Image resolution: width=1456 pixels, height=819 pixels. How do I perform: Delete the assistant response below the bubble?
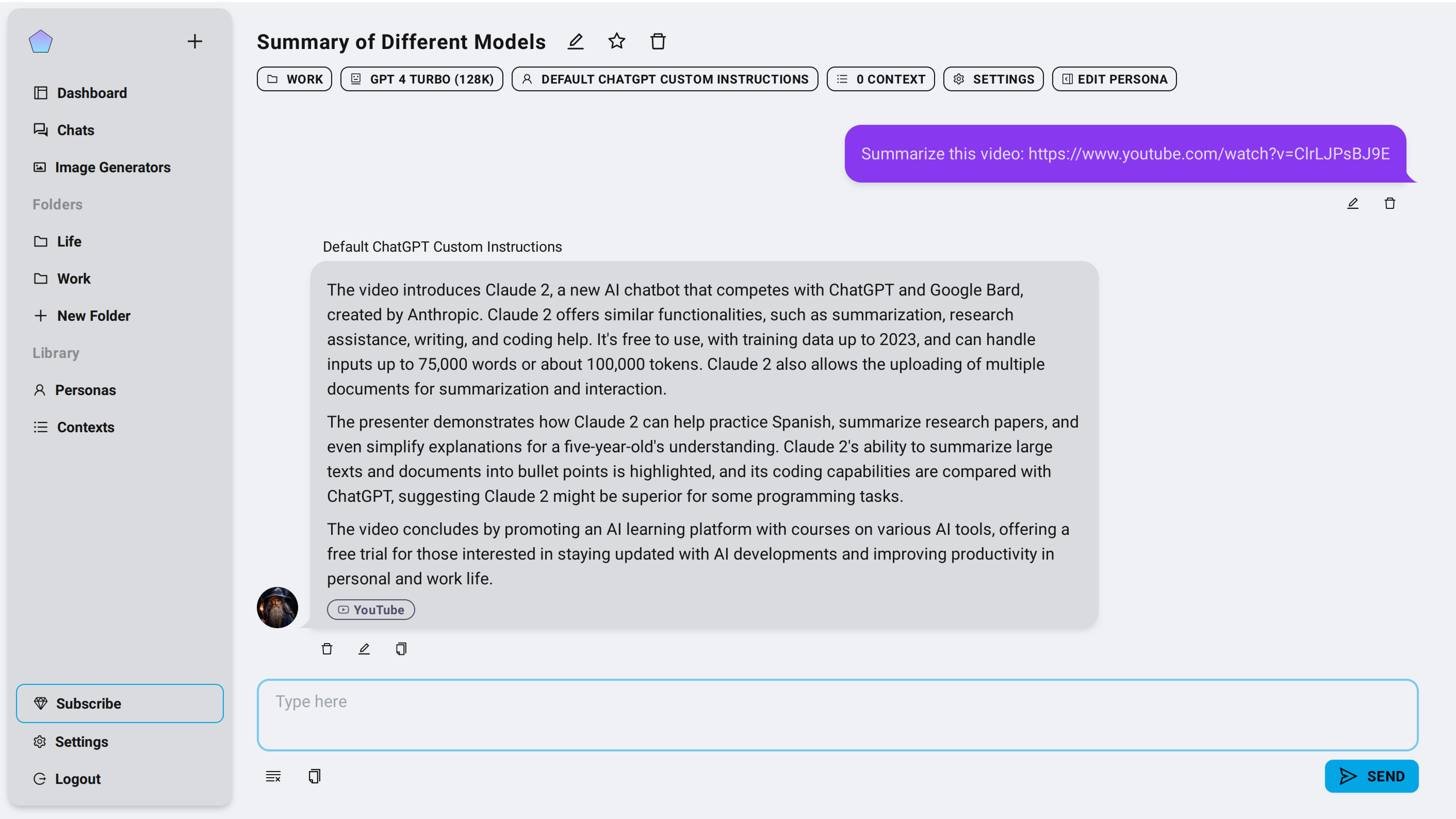(x=327, y=649)
